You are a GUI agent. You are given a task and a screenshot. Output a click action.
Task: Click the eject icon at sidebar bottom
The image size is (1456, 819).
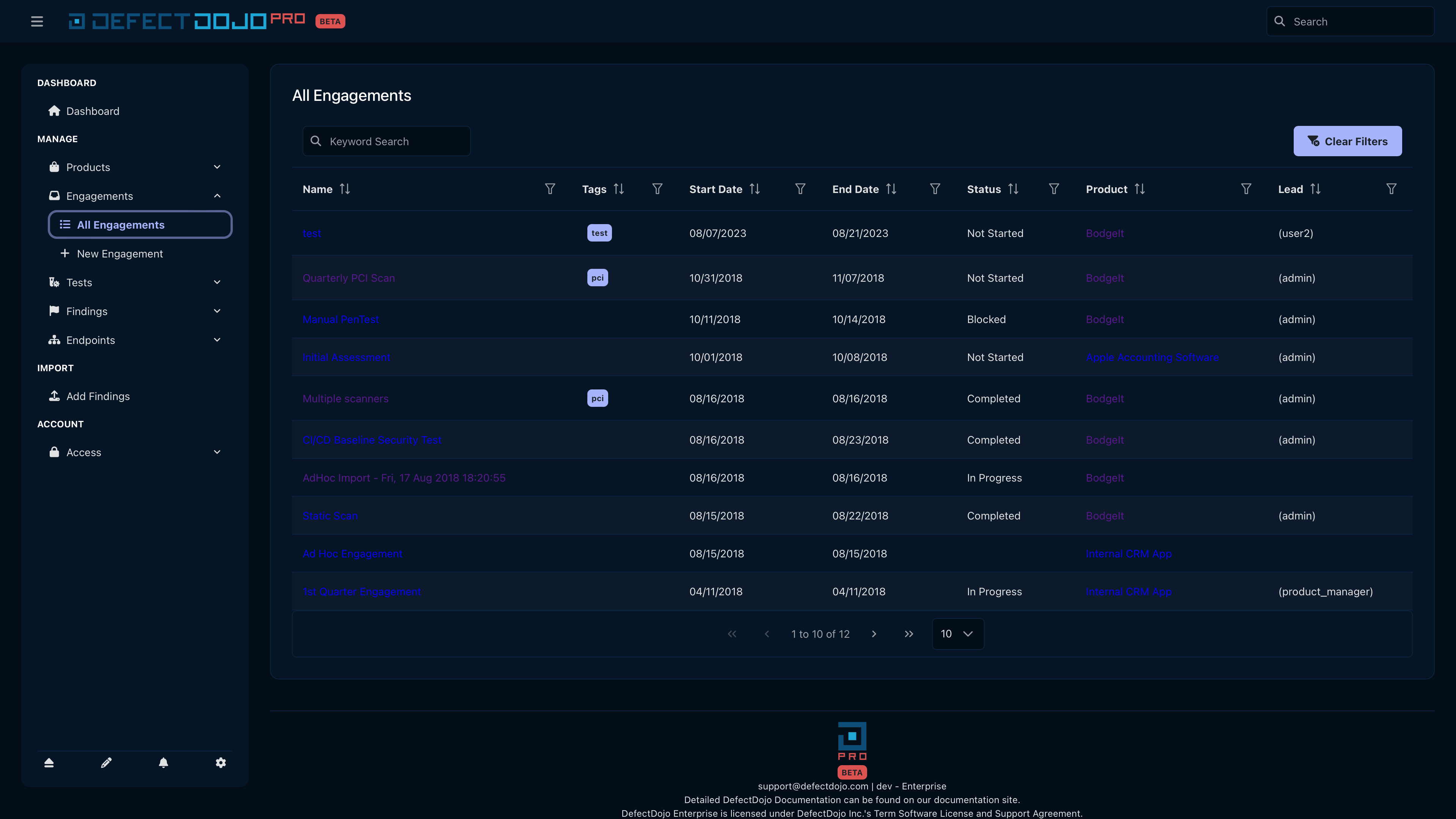pyautogui.click(x=49, y=763)
